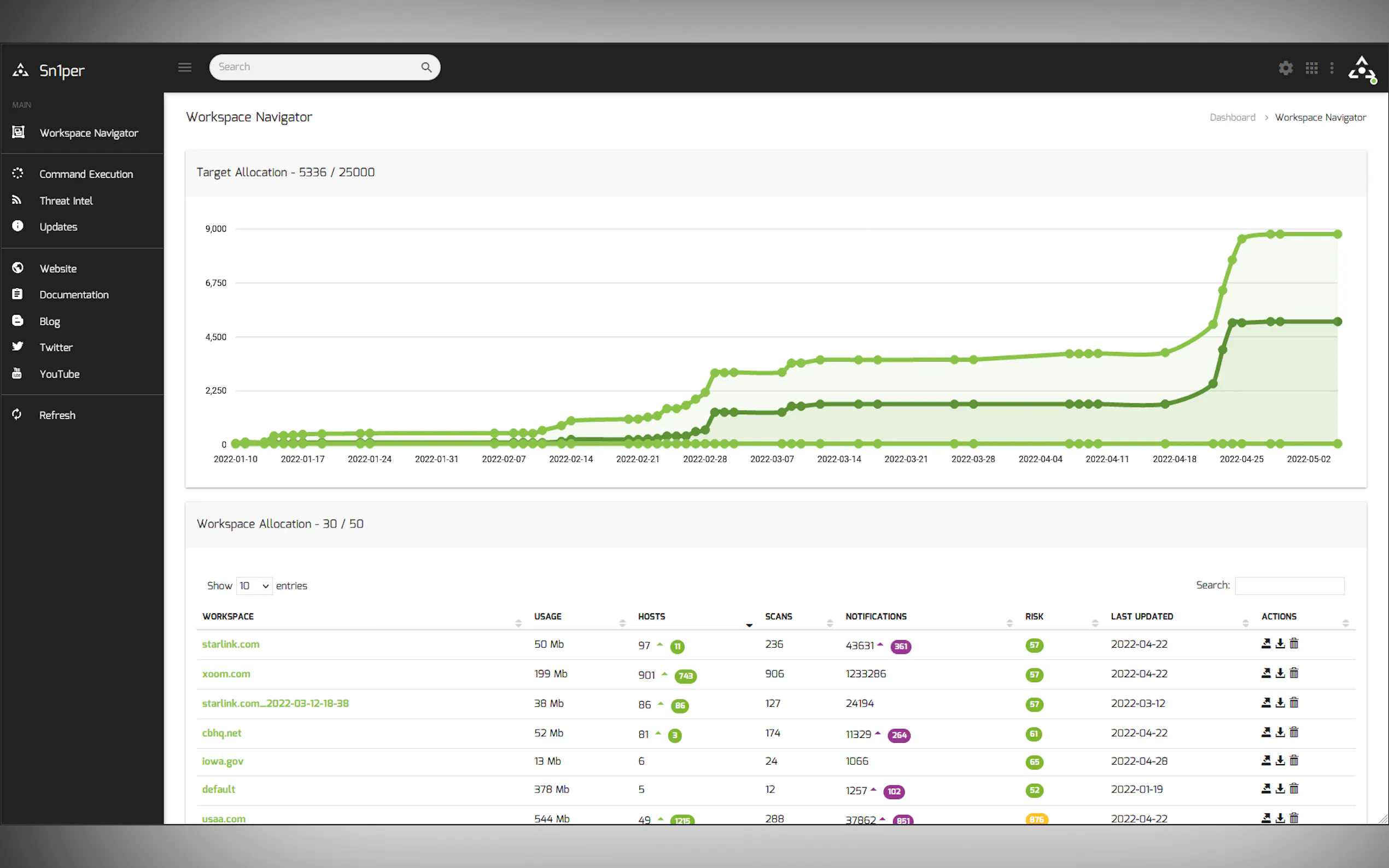Open the iowa.gov workspace link
1389x868 pixels.
[223, 761]
